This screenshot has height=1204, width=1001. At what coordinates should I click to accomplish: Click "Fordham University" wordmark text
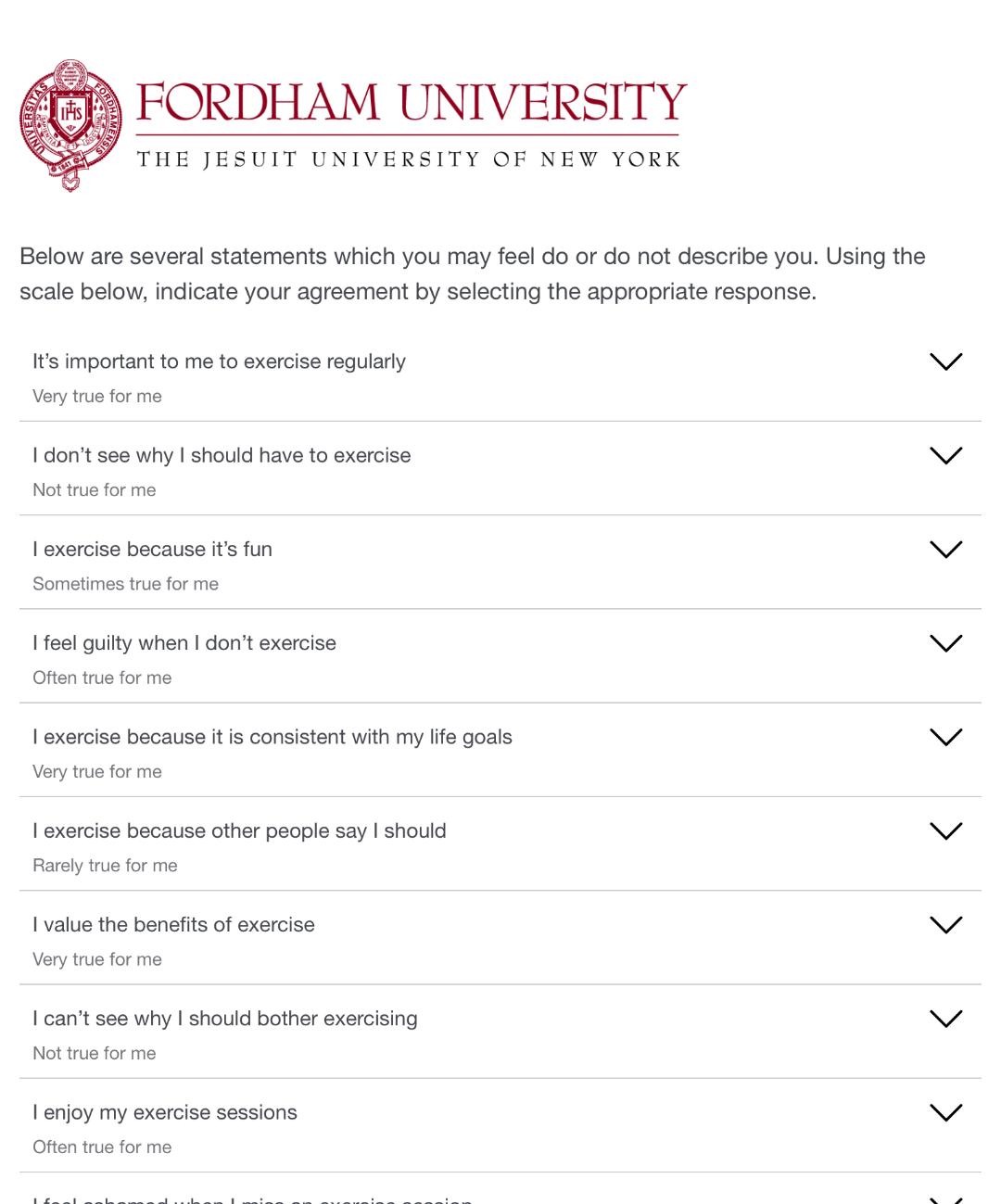pyautogui.click(x=412, y=102)
